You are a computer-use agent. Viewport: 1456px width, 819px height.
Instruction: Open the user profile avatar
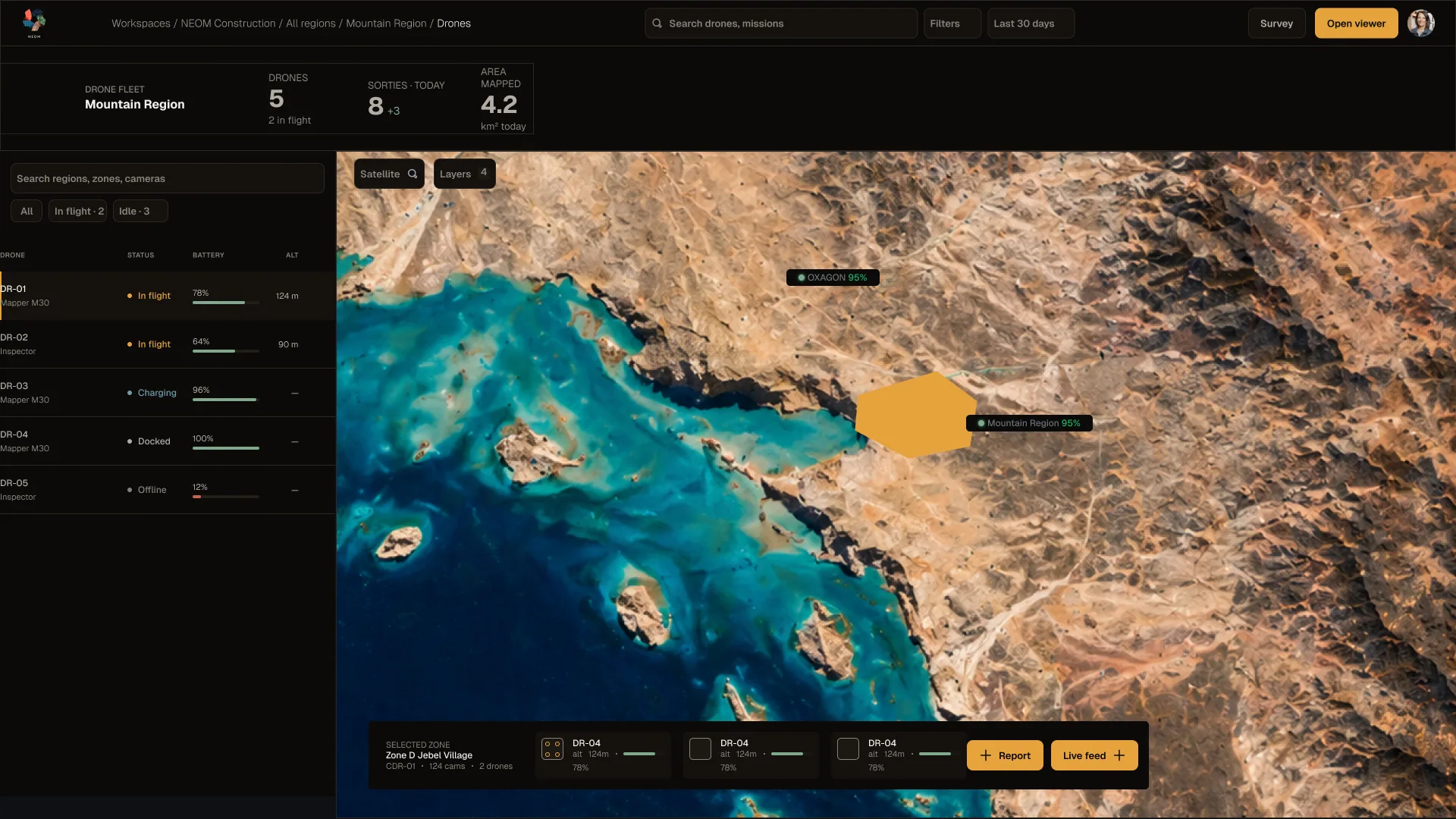point(1420,24)
